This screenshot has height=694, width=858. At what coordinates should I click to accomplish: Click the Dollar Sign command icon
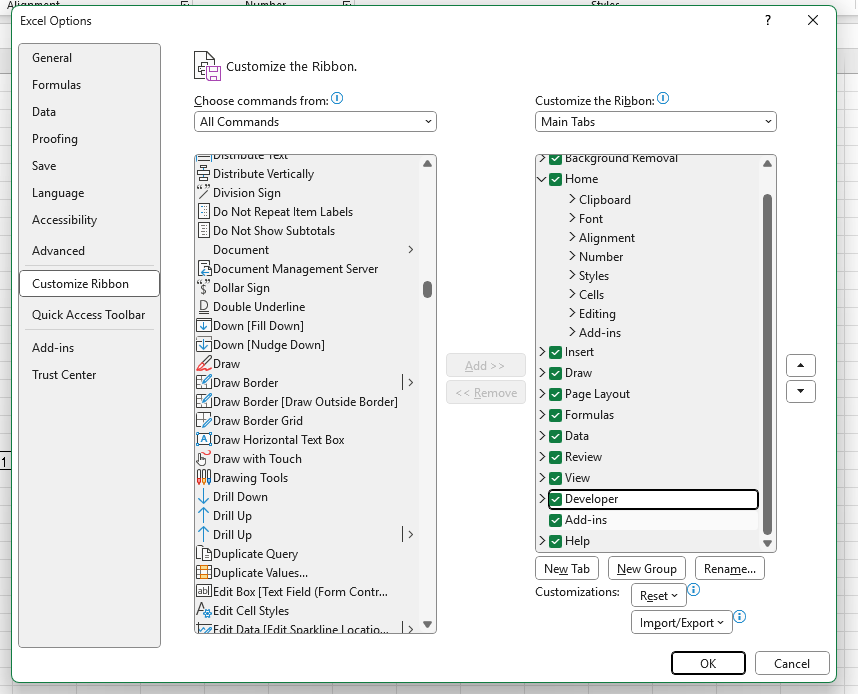click(x=204, y=288)
